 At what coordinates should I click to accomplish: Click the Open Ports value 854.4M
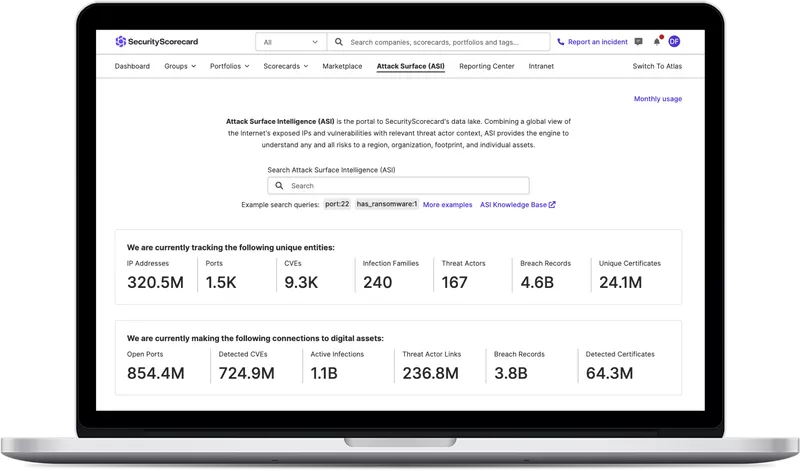[156, 373]
